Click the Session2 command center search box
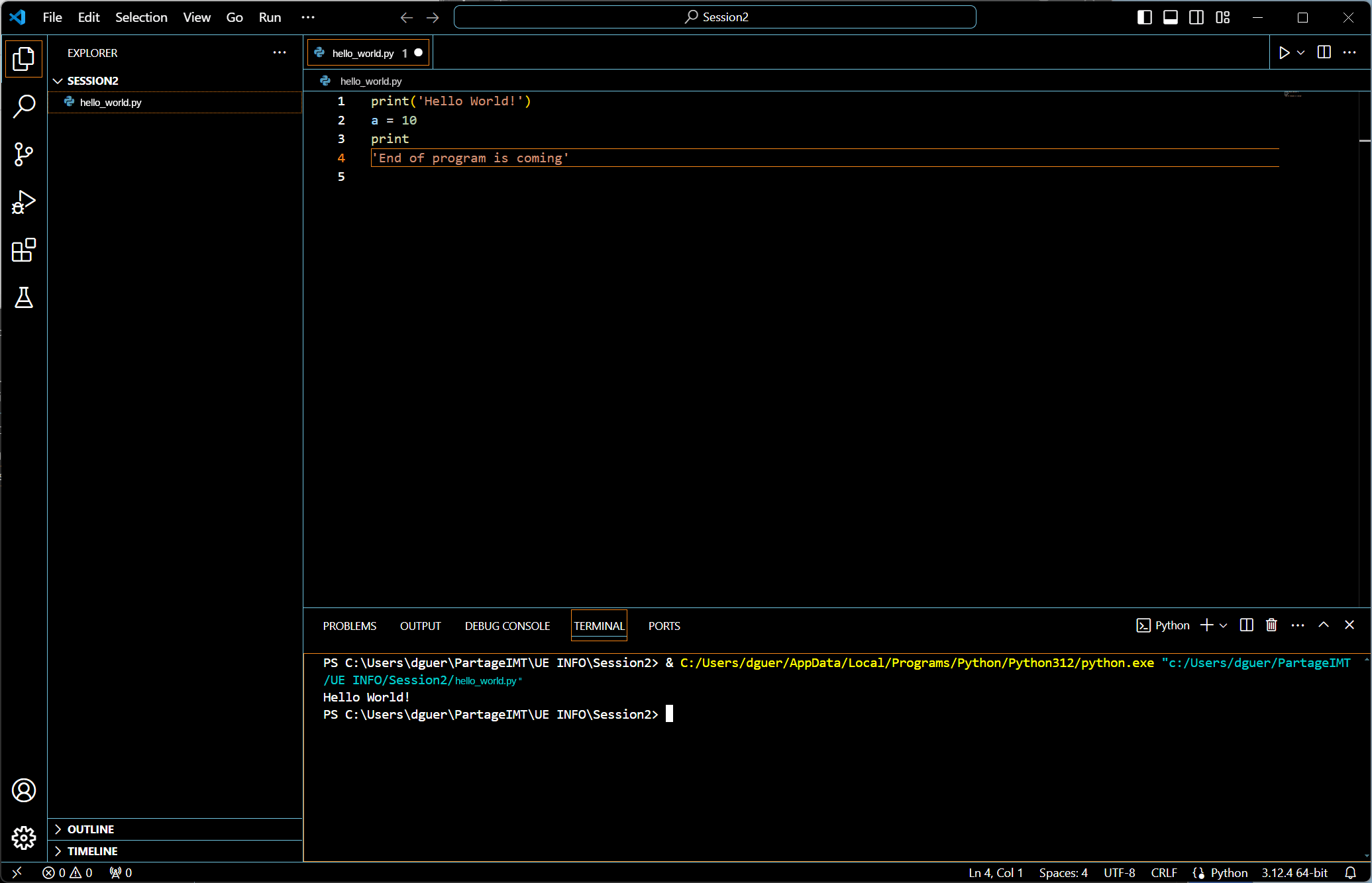1372x883 pixels. pos(715,17)
